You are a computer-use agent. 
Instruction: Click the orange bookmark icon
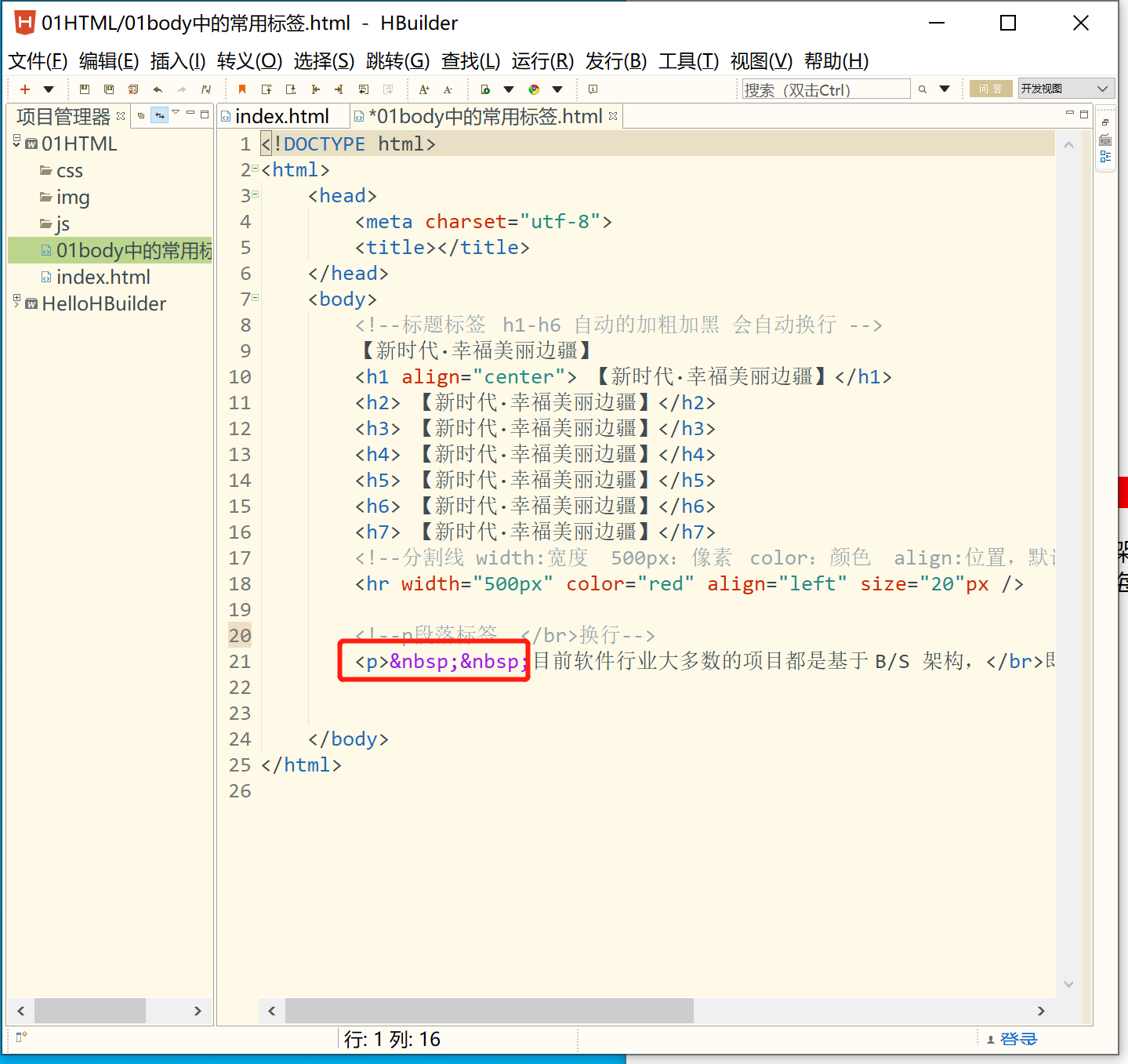point(242,89)
